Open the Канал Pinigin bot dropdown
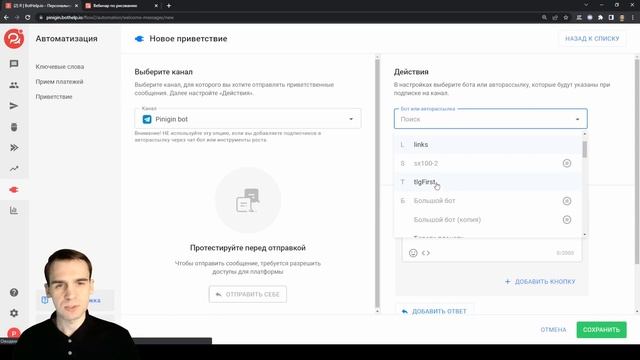 click(x=248, y=119)
